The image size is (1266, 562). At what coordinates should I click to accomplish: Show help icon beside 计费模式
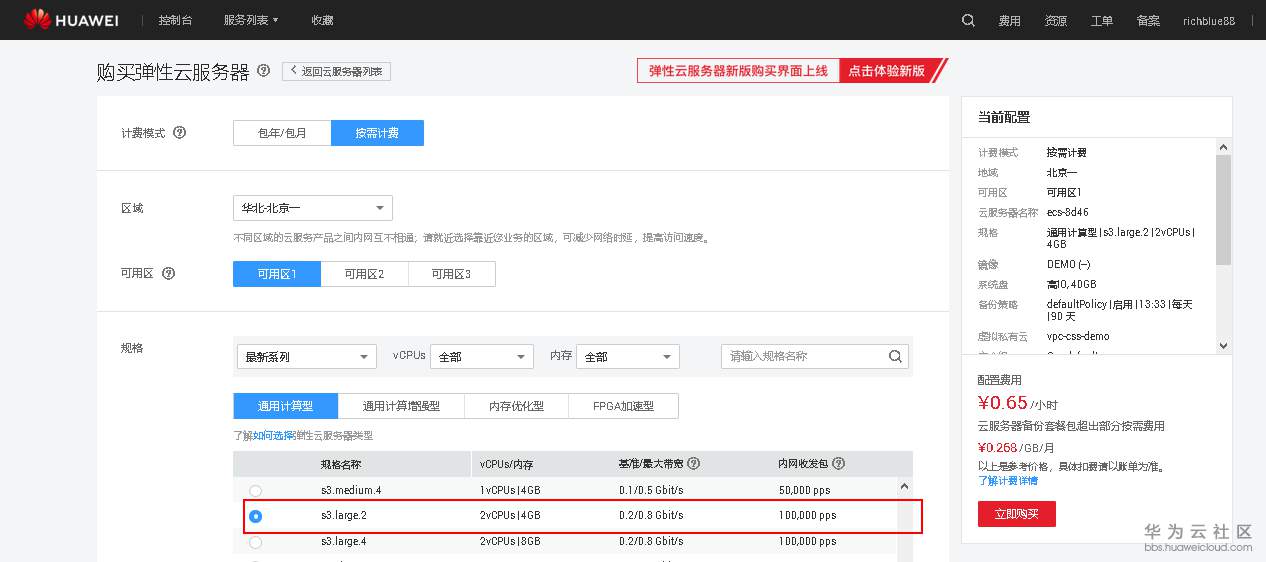point(180,133)
